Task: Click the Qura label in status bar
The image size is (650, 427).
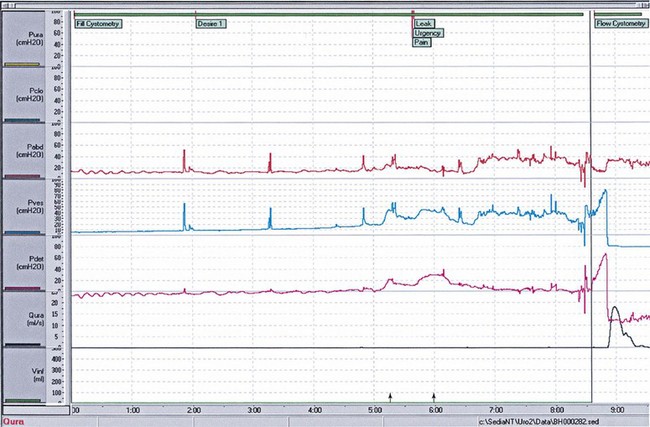Action: [x=12, y=421]
